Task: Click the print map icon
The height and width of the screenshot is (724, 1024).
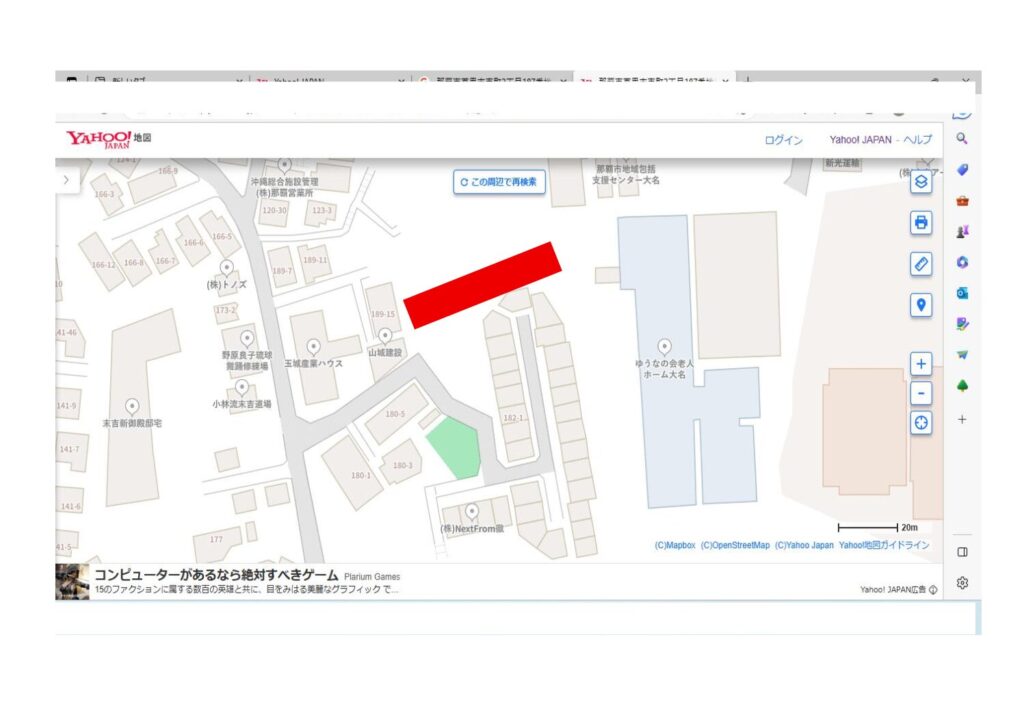Action: [921, 222]
